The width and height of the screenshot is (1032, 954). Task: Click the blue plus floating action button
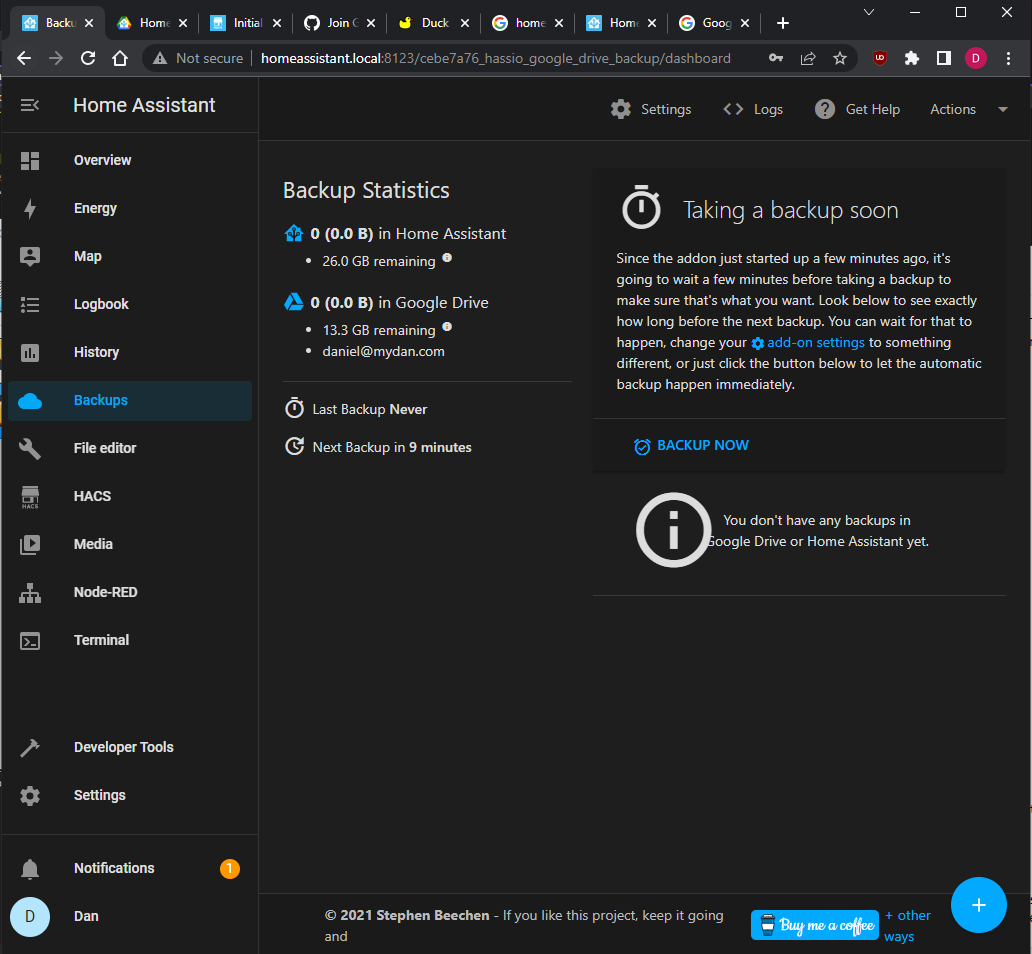978,905
